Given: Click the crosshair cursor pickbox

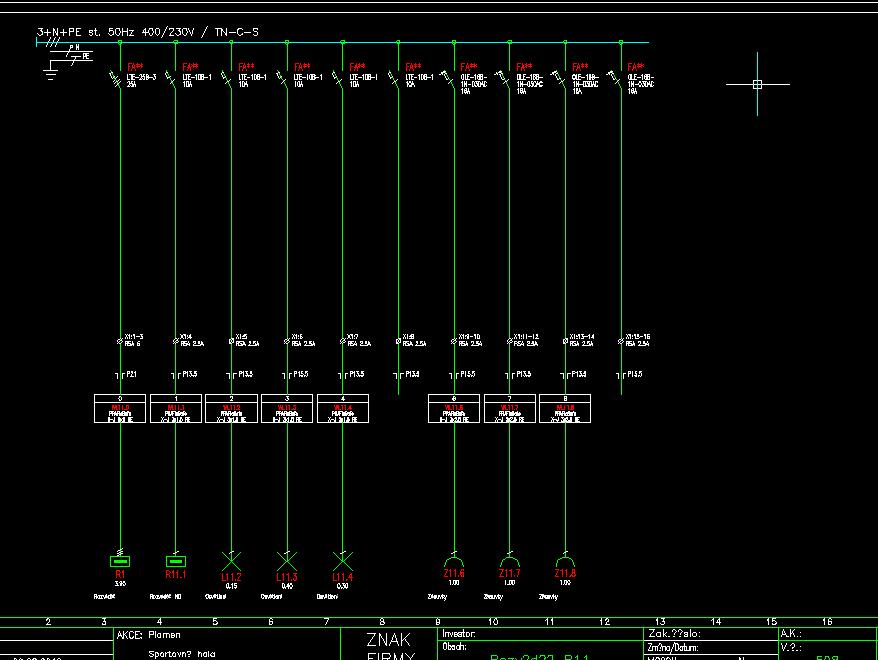Looking at the screenshot, I should [758, 85].
